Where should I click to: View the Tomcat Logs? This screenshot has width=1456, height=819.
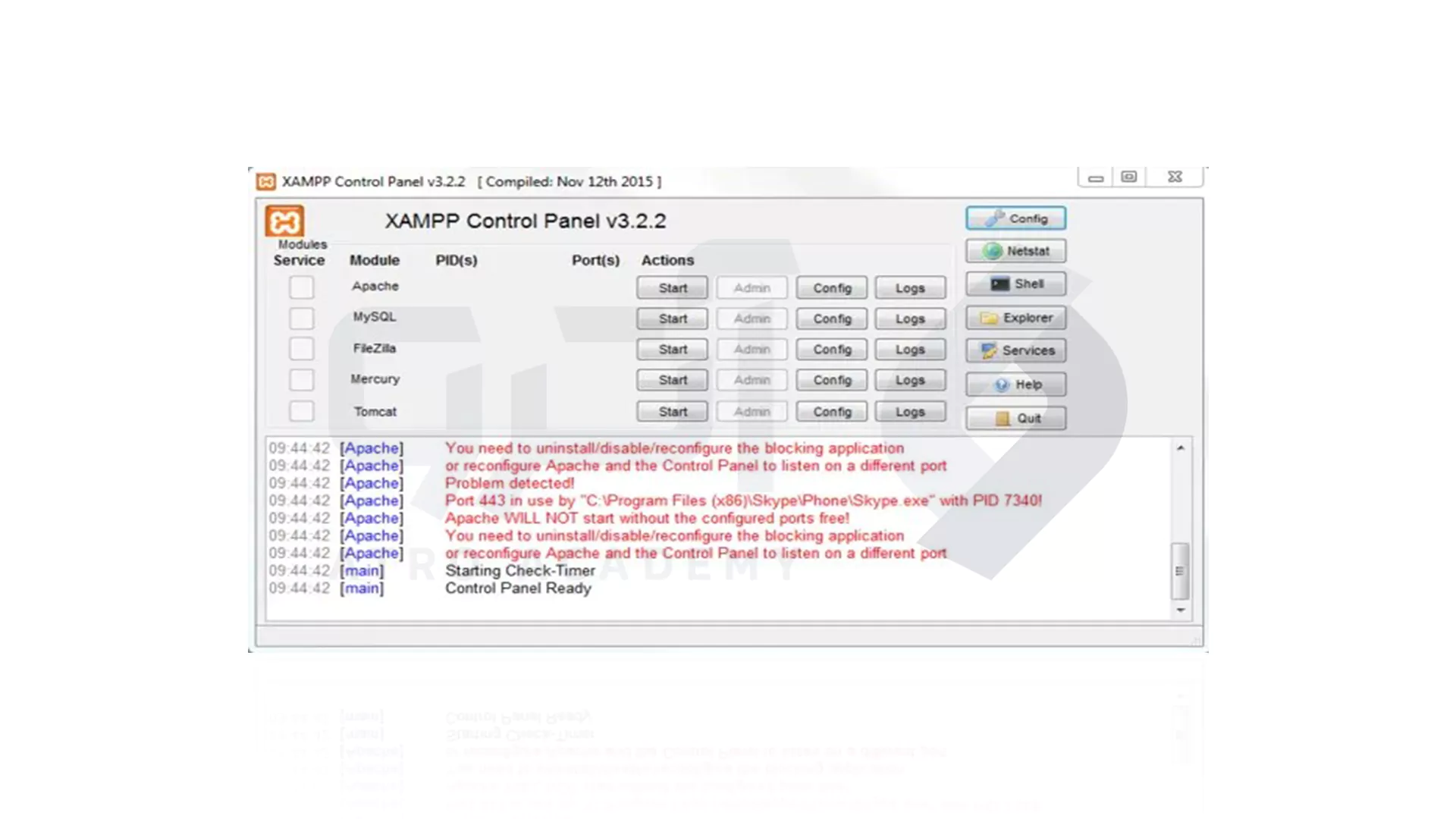(909, 412)
